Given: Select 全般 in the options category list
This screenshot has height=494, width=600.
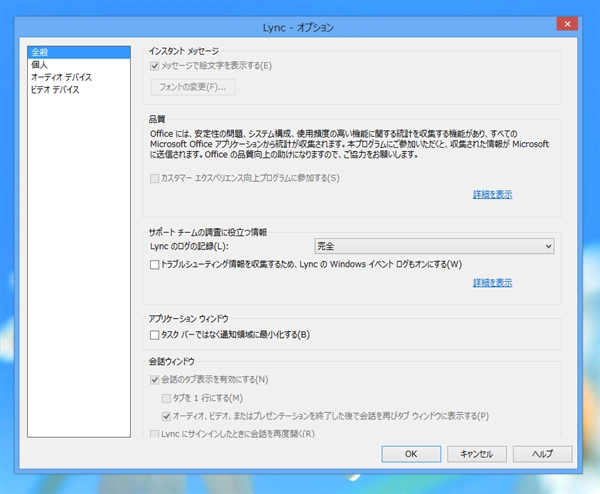Looking at the screenshot, I should pyautogui.click(x=79, y=52).
